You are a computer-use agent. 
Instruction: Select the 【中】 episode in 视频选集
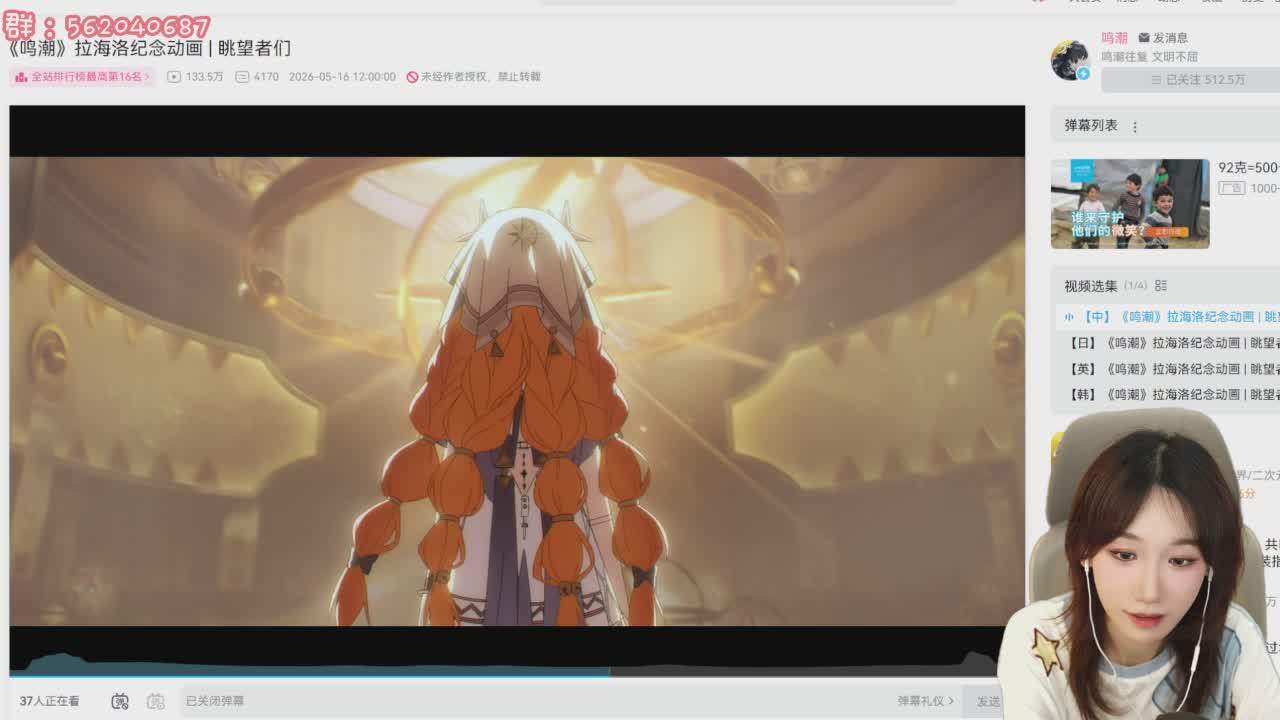click(1168, 317)
